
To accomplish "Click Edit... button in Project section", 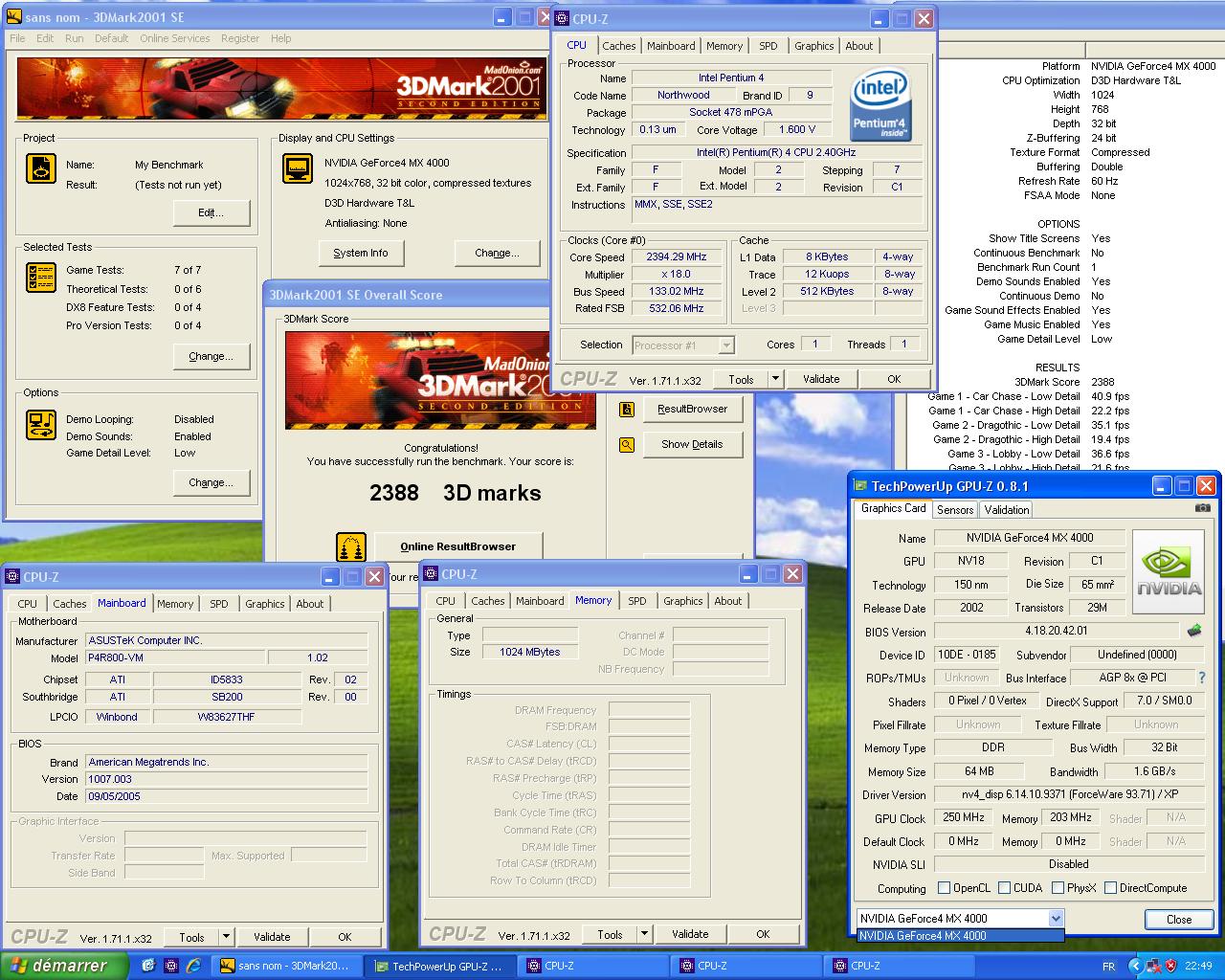I will pyautogui.click(x=212, y=212).
